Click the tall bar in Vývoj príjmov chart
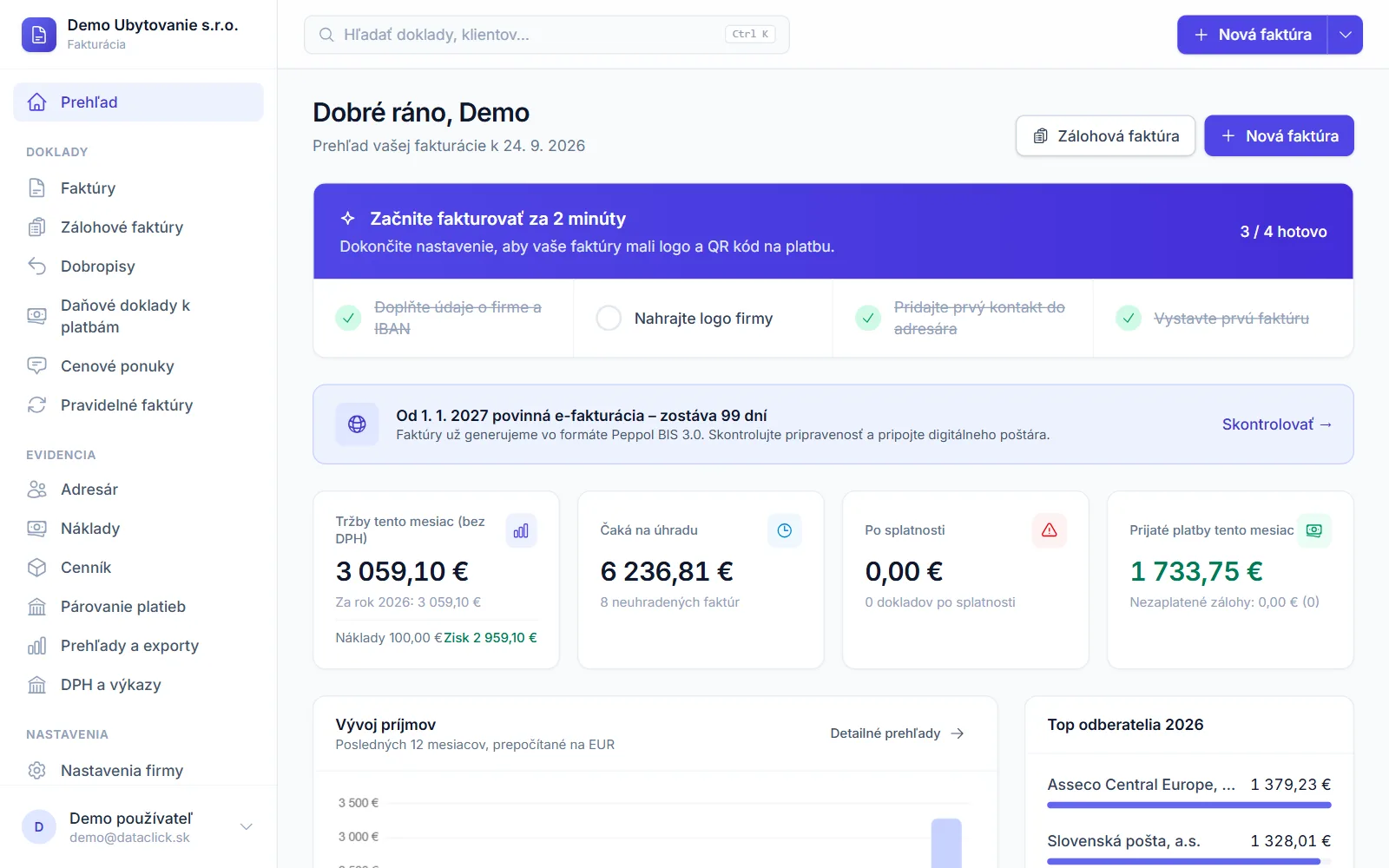The width and height of the screenshot is (1389, 868). pos(946,843)
